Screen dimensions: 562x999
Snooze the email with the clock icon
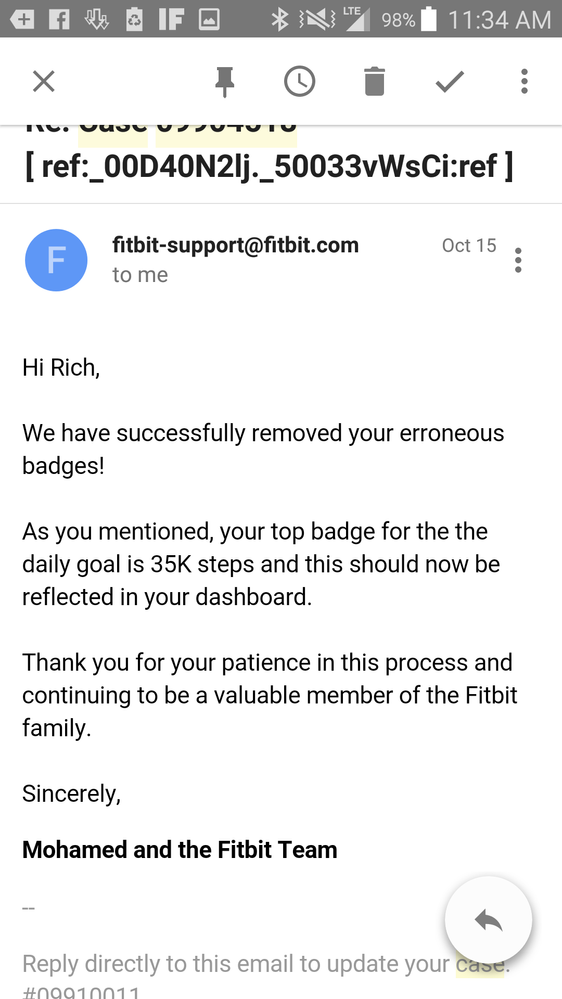coord(299,82)
